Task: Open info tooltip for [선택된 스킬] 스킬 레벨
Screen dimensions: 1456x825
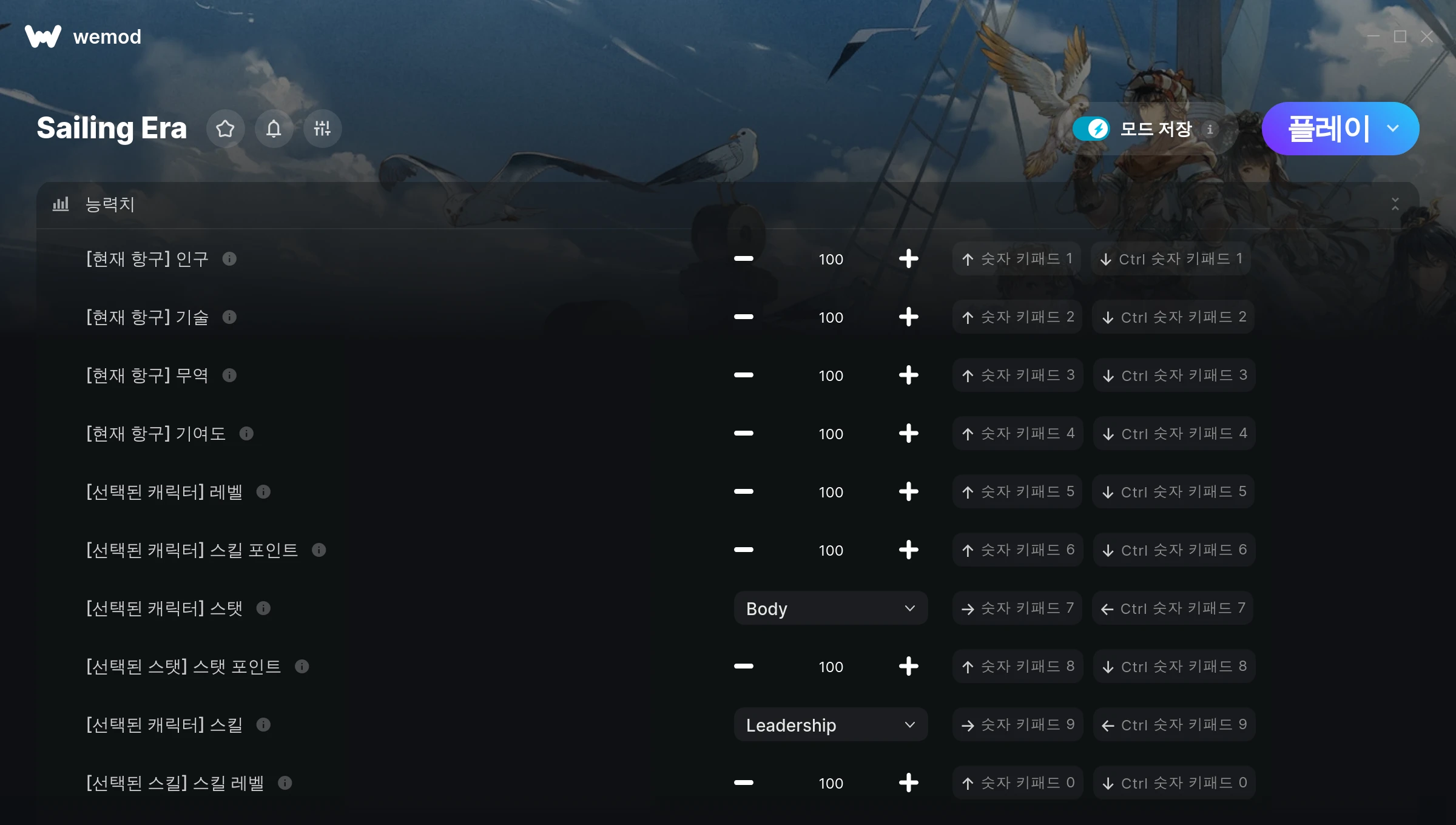Action: point(285,783)
